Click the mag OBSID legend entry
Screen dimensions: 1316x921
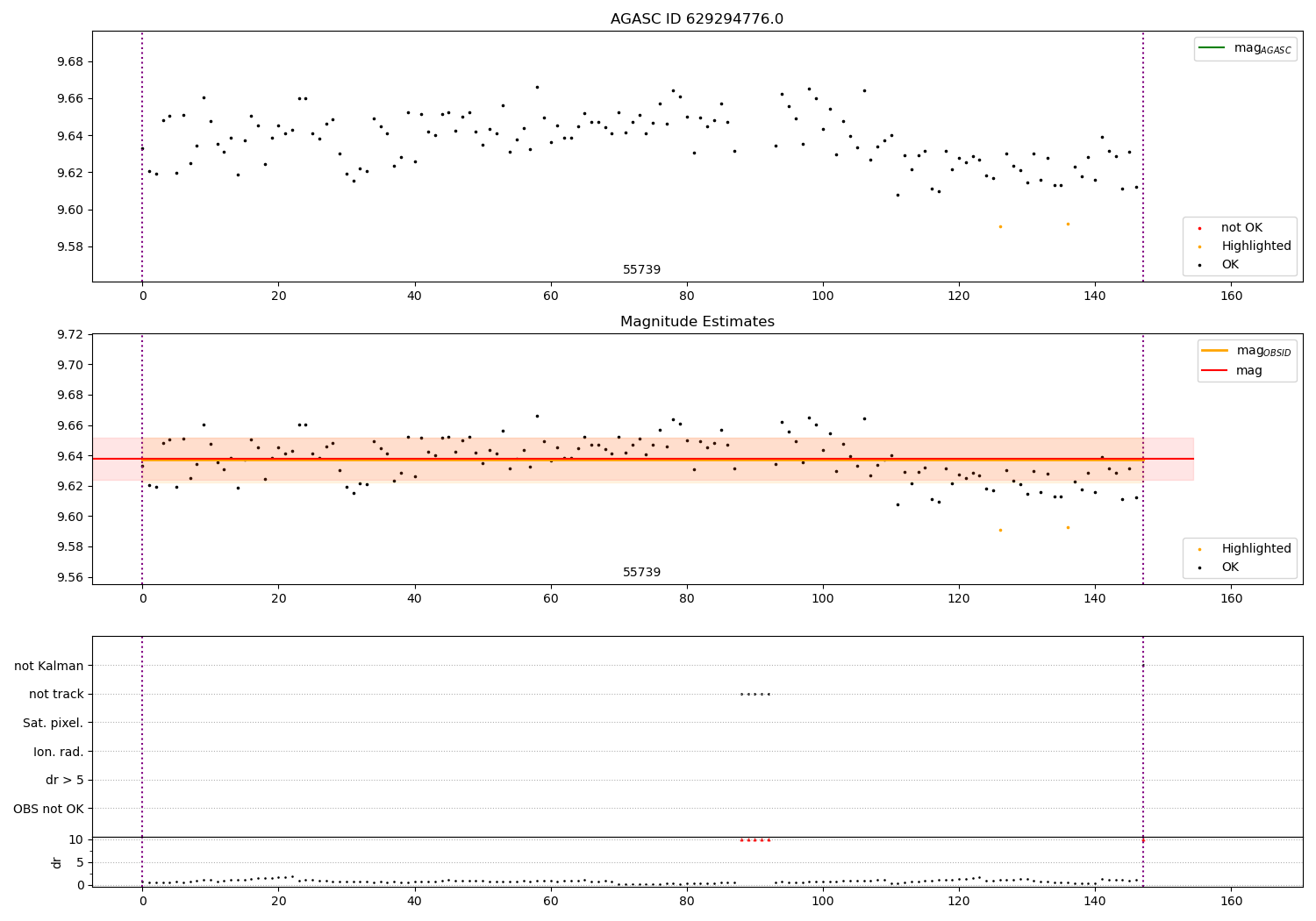[1246, 351]
